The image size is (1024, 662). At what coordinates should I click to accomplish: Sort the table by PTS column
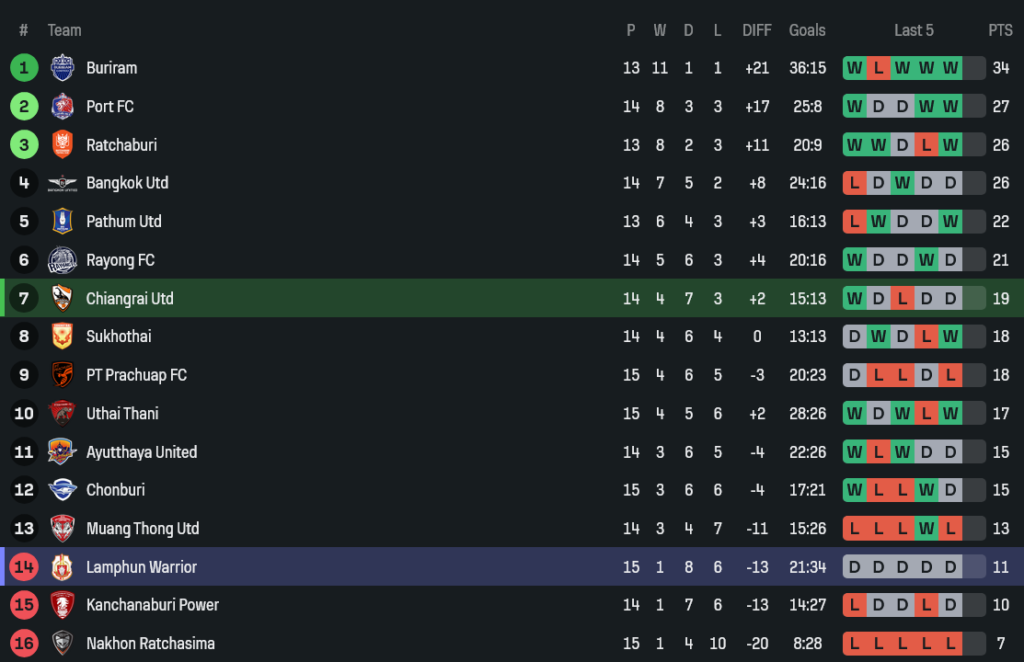[1000, 30]
